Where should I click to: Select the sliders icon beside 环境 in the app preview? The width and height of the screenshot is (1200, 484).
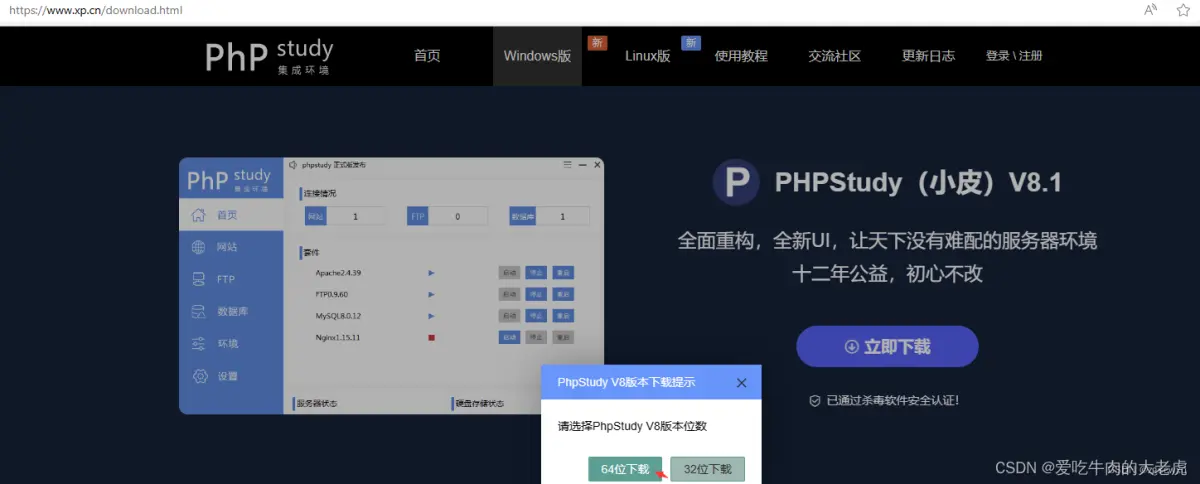[198, 344]
